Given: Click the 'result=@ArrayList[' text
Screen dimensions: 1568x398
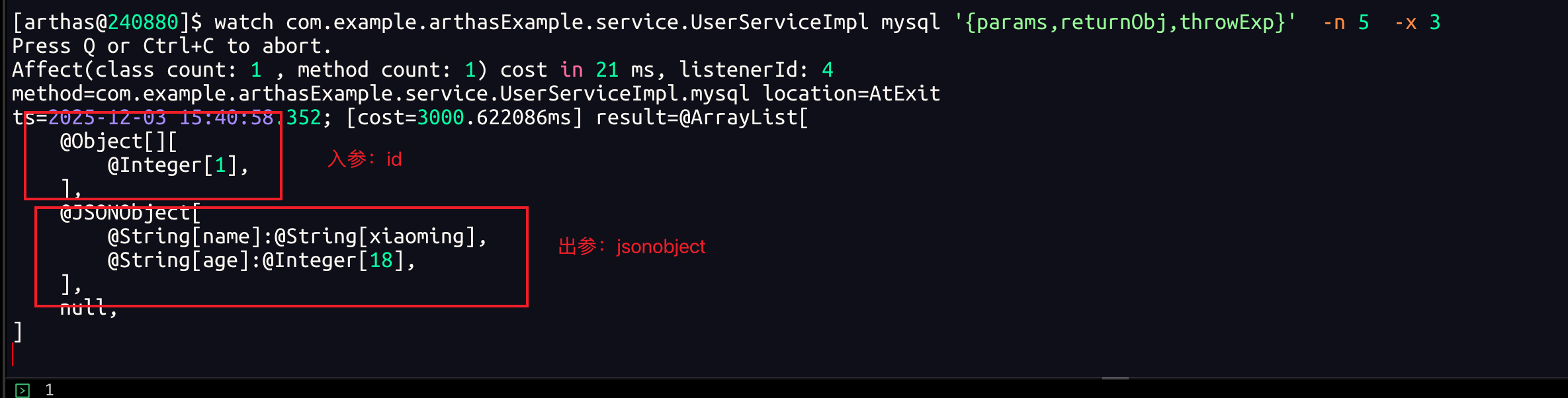Looking at the screenshot, I should [x=701, y=118].
